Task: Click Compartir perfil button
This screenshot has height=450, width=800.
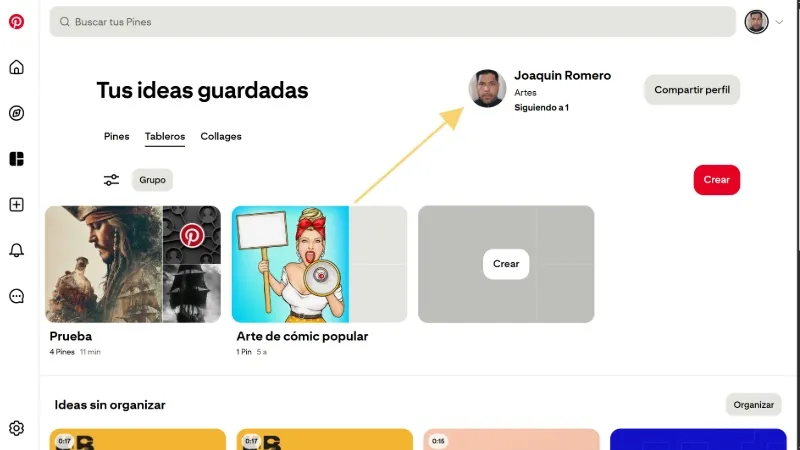Action: click(x=692, y=90)
